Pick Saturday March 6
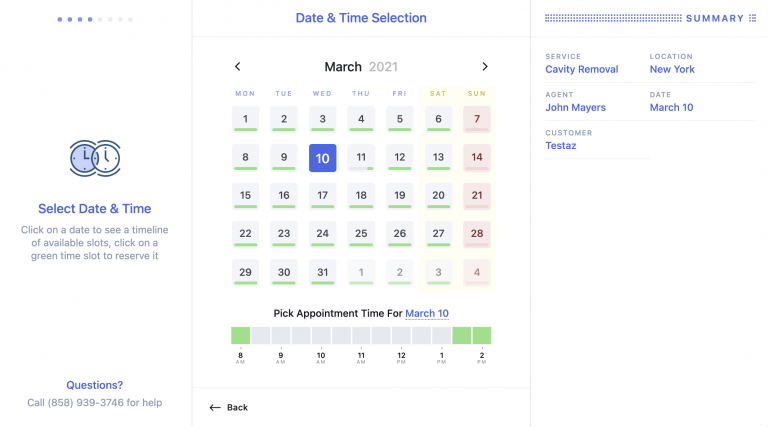 click(x=438, y=120)
